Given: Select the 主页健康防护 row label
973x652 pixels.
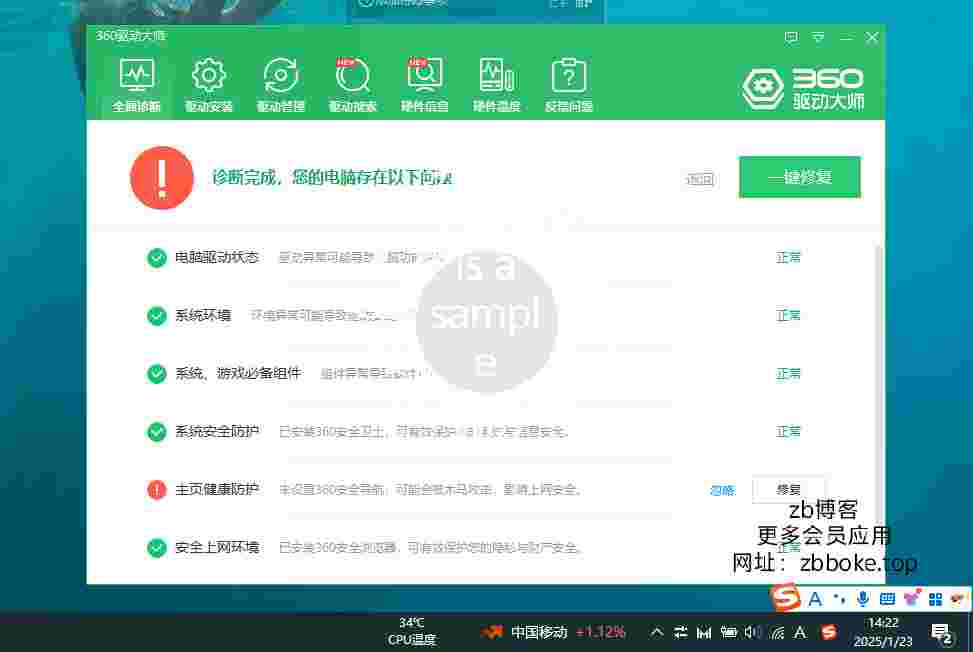Looking at the screenshot, I should pos(217,489).
